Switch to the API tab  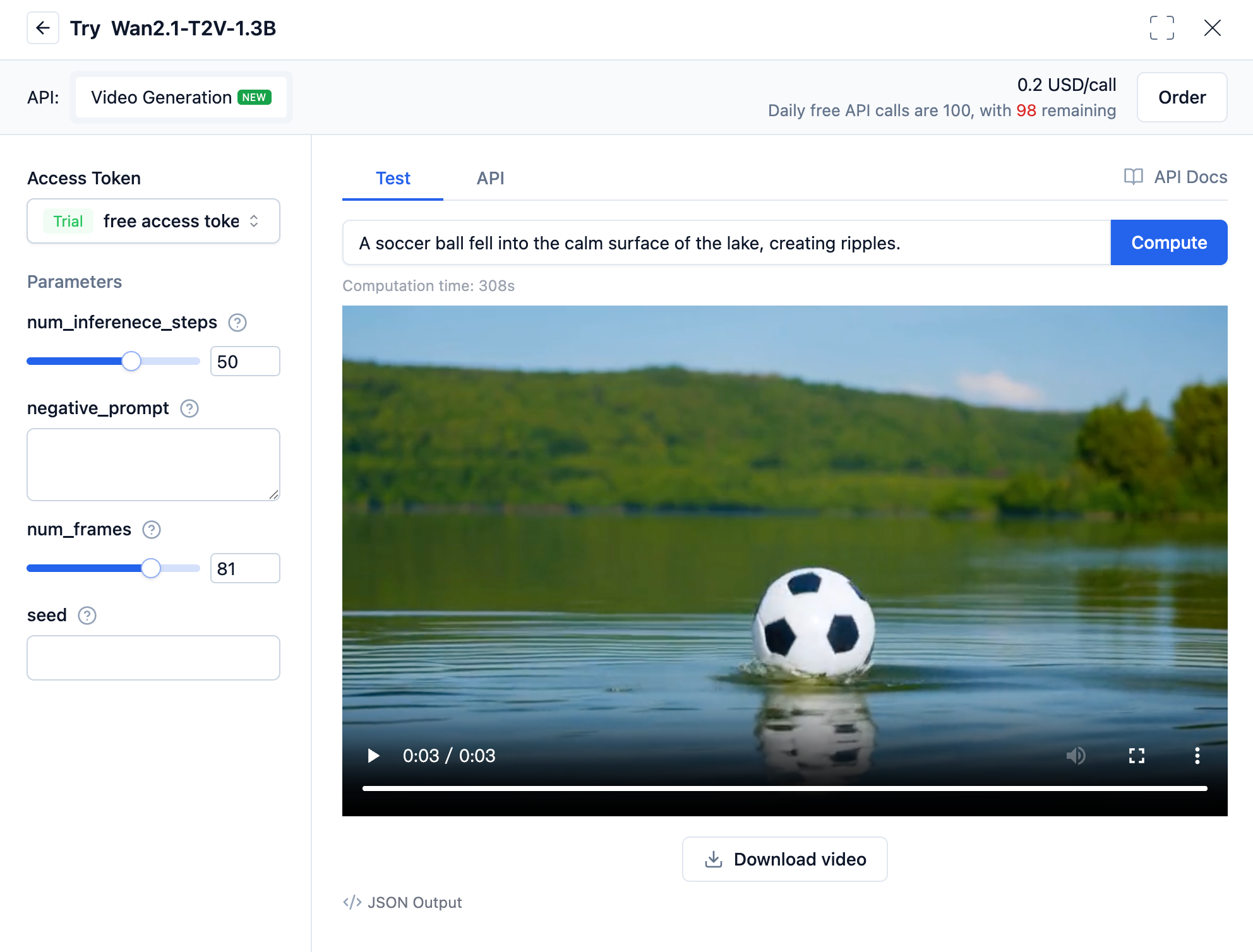(x=490, y=178)
